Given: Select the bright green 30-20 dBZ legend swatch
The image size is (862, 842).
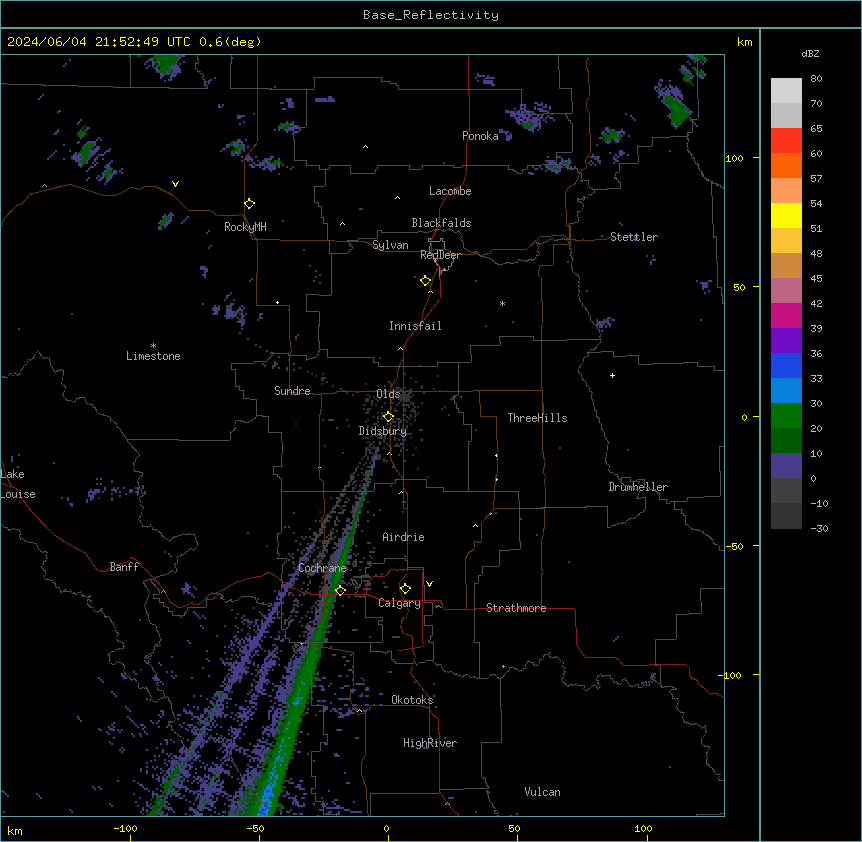Looking at the screenshot, I should pos(786,416).
